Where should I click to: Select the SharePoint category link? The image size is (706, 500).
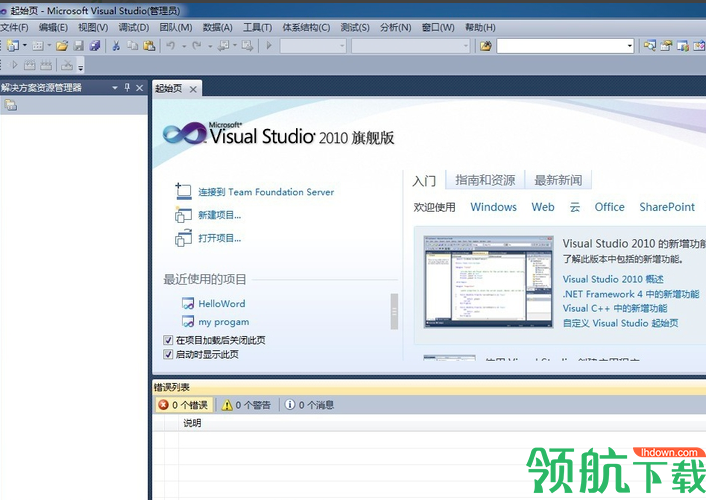point(667,207)
